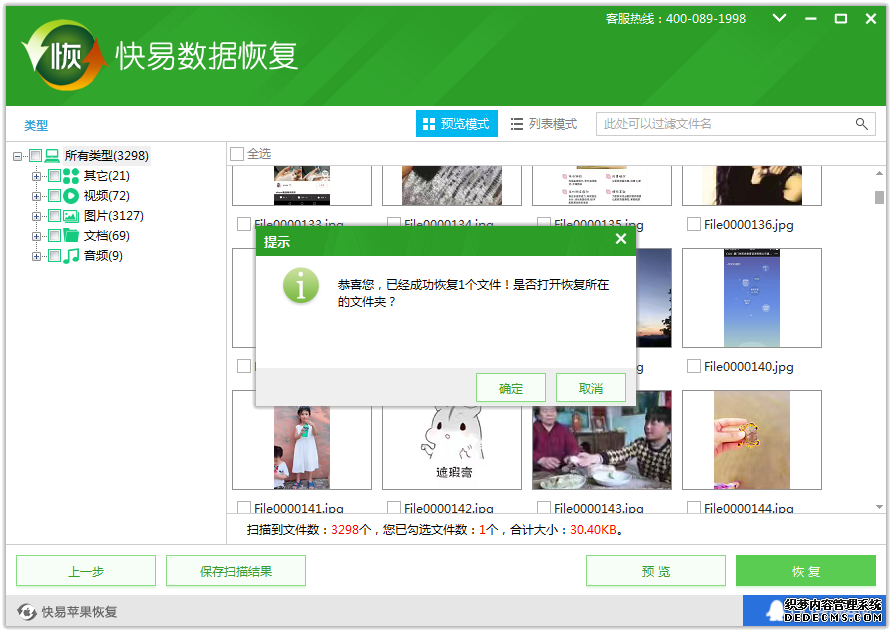This screenshot has height=632, width=893.
Task: Confirm dialog with 确定 button
Action: click(x=510, y=388)
